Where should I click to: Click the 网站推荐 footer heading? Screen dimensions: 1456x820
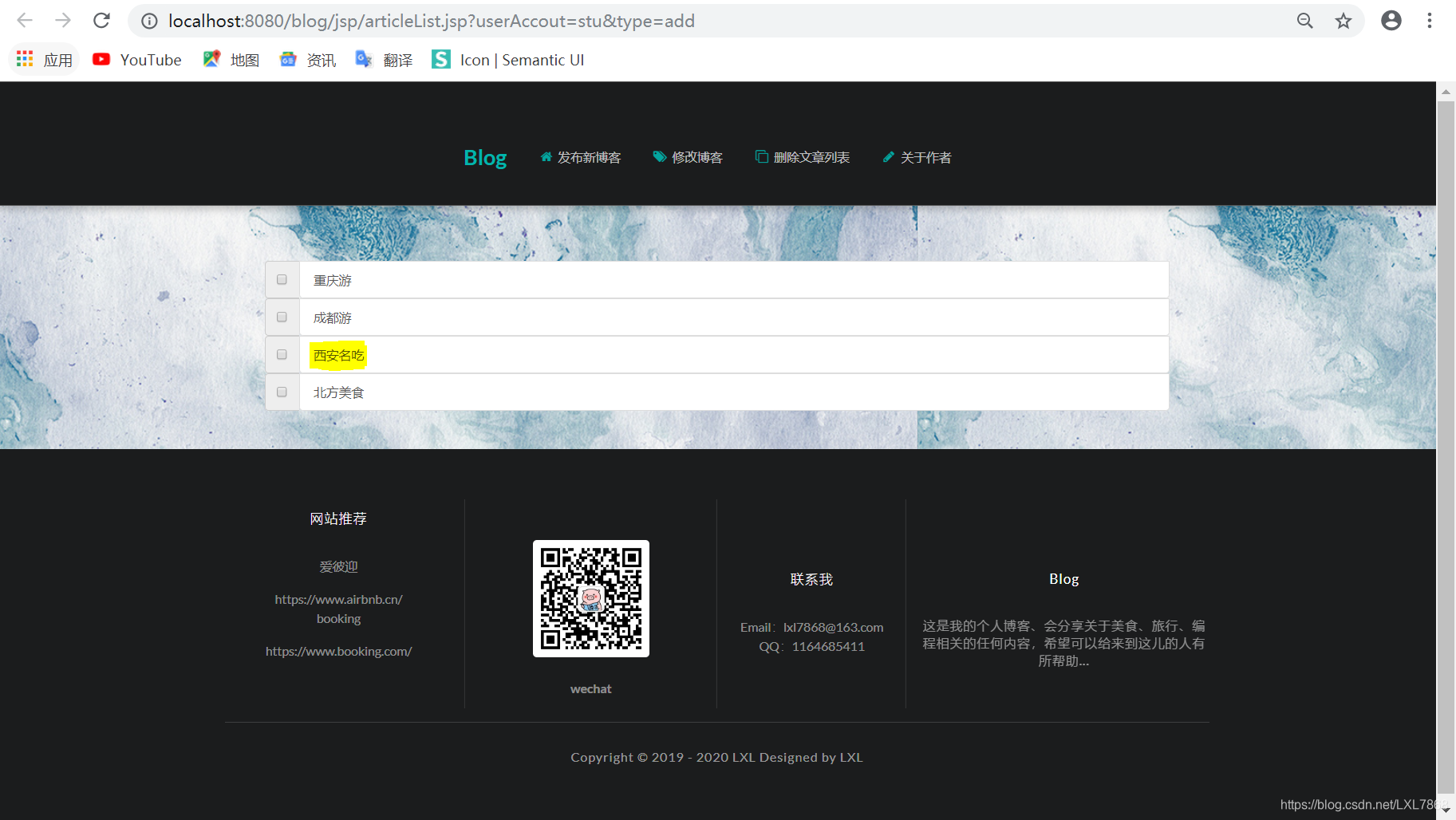(338, 518)
